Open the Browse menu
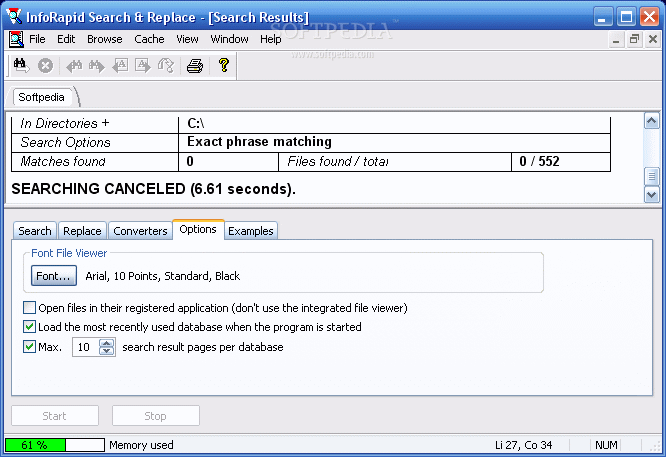Viewport: 666px width, 457px height. (104, 39)
